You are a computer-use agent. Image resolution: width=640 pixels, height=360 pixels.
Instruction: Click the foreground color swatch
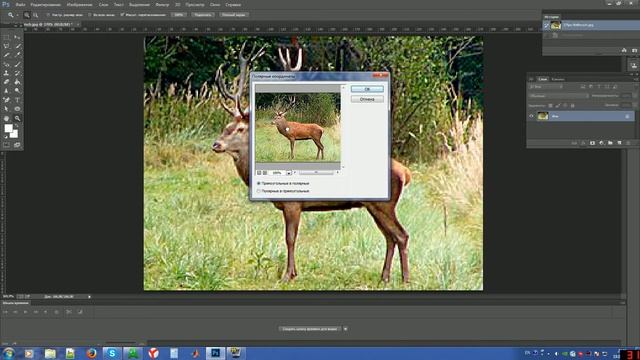[8, 128]
